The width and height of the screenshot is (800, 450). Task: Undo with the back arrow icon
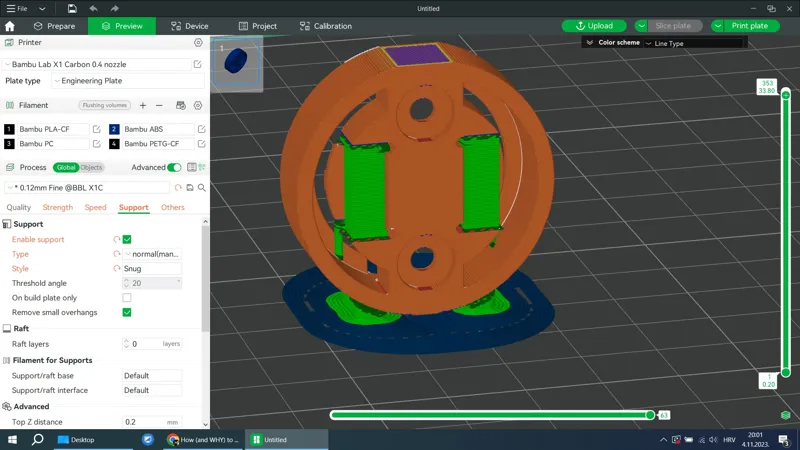(93, 8)
